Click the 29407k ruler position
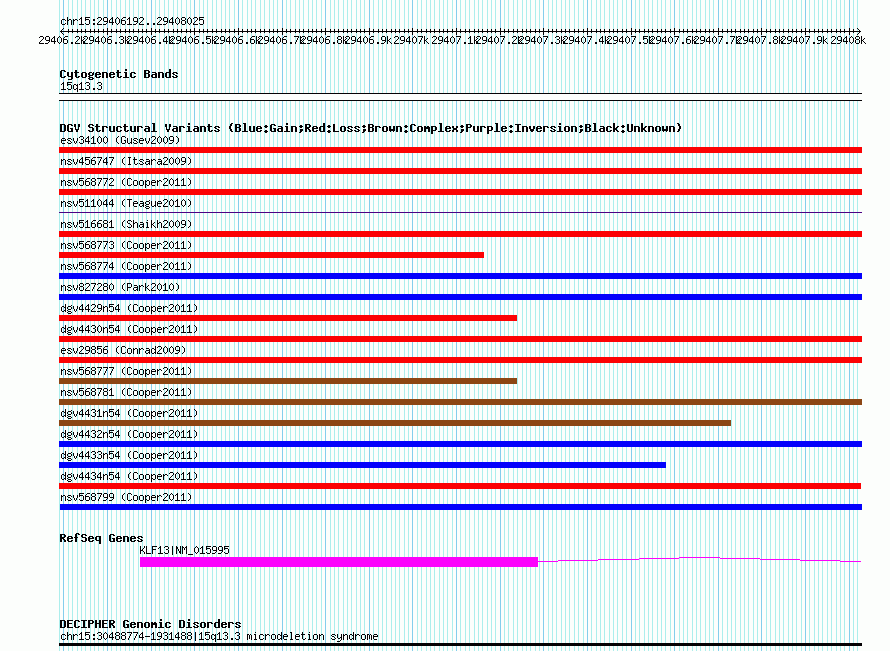 (411, 40)
